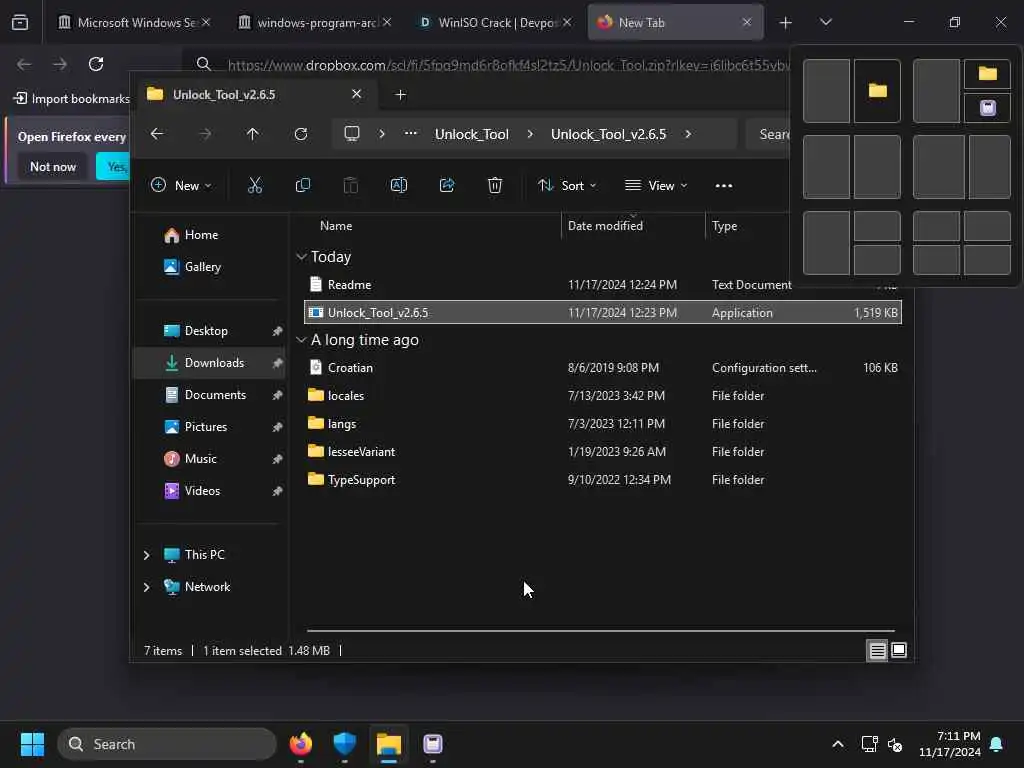Open the Sort dropdown menu

[x=567, y=186]
